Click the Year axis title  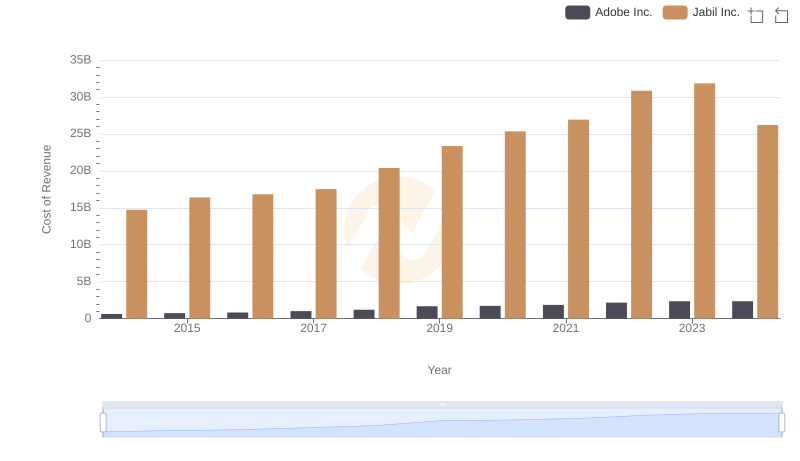point(439,370)
